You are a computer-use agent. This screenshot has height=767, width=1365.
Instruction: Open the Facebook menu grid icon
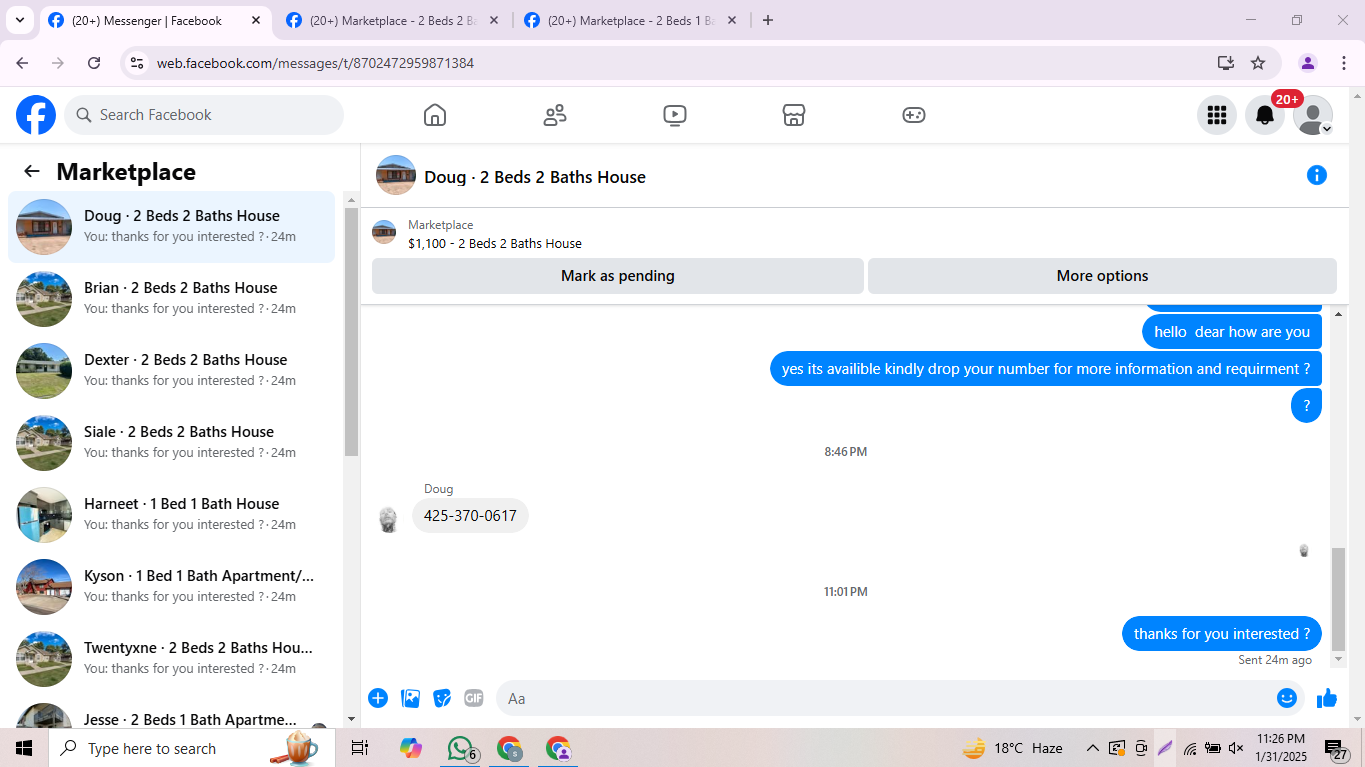click(1217, 115)
